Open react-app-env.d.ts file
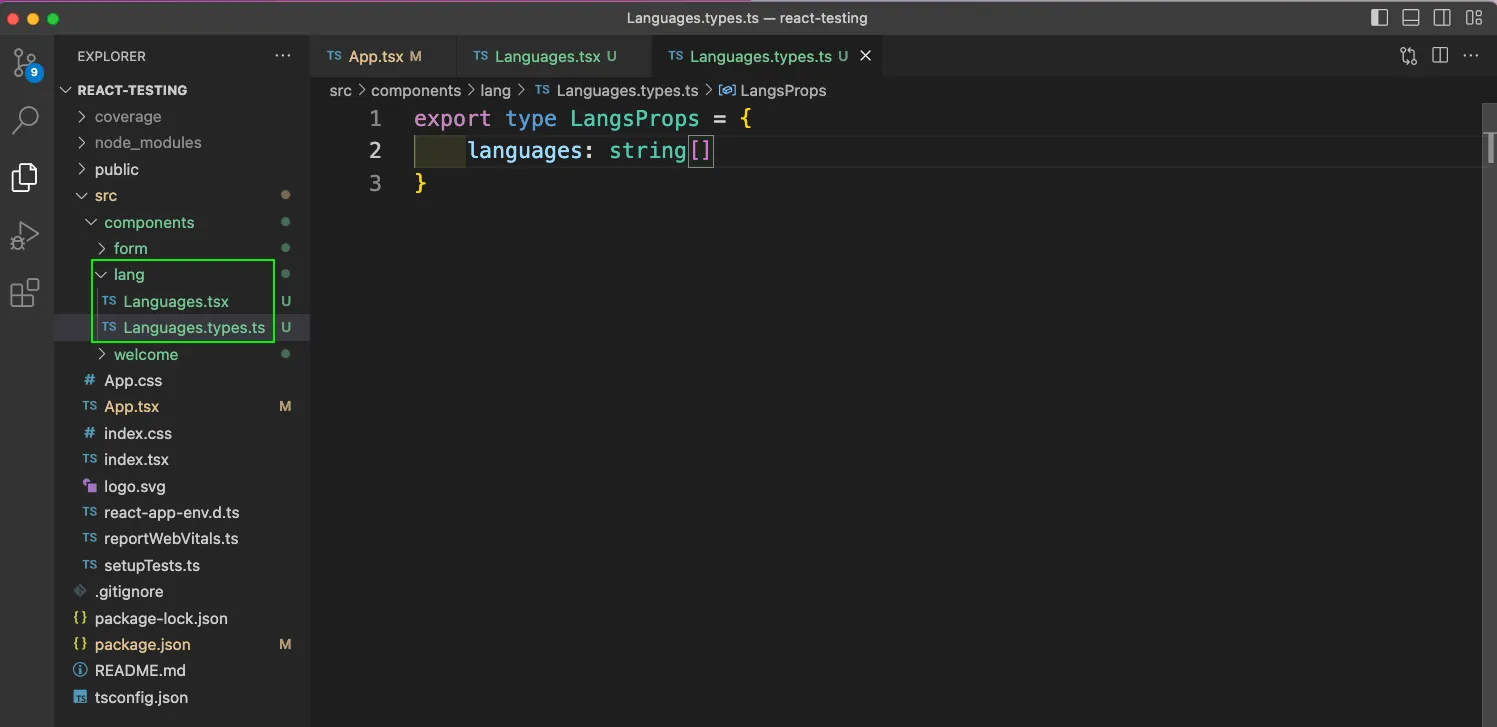This screenshot has height=727, width=1497. tap(182, 513)
